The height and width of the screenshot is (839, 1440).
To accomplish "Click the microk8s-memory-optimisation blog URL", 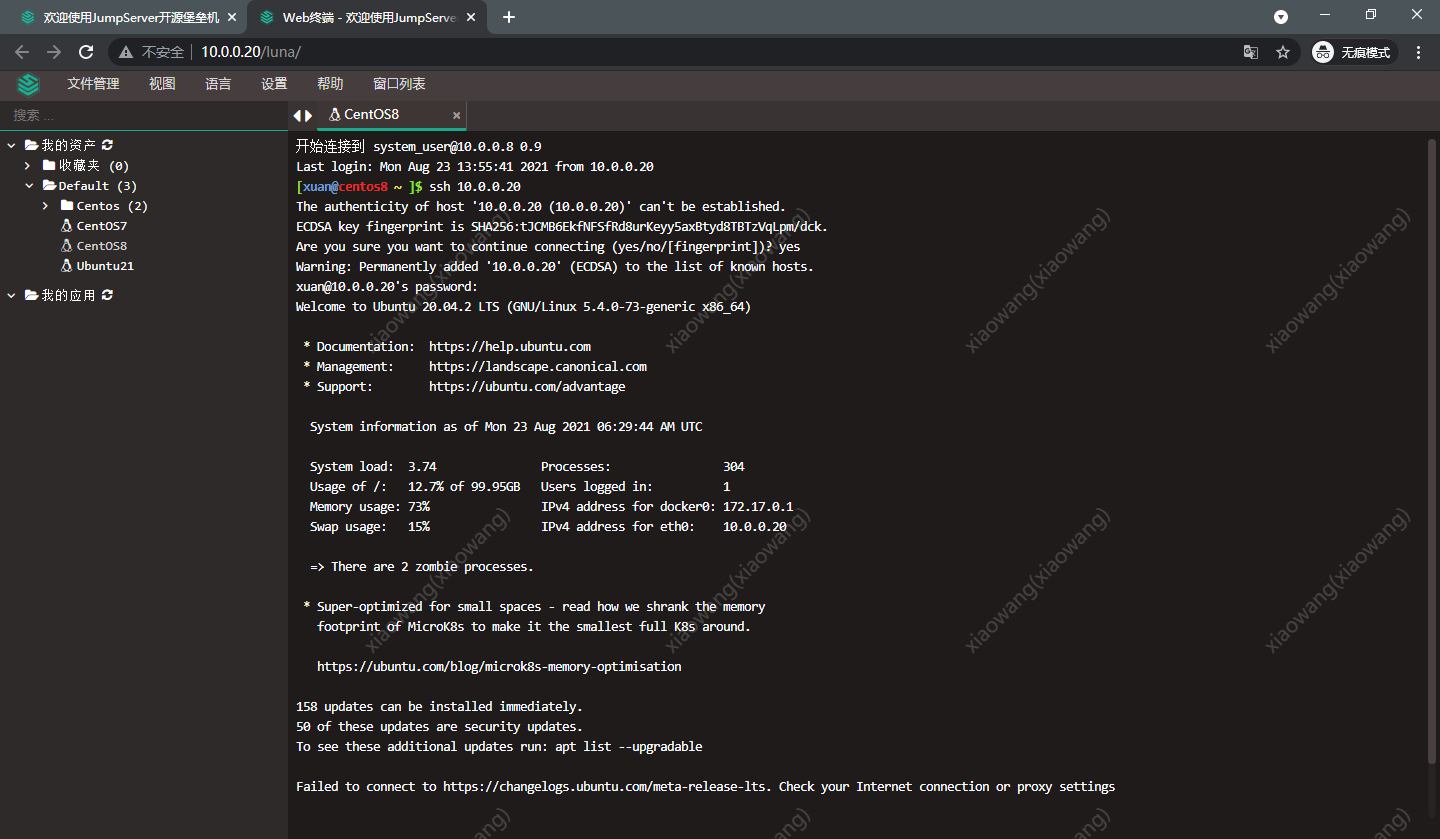I will 499,666.
